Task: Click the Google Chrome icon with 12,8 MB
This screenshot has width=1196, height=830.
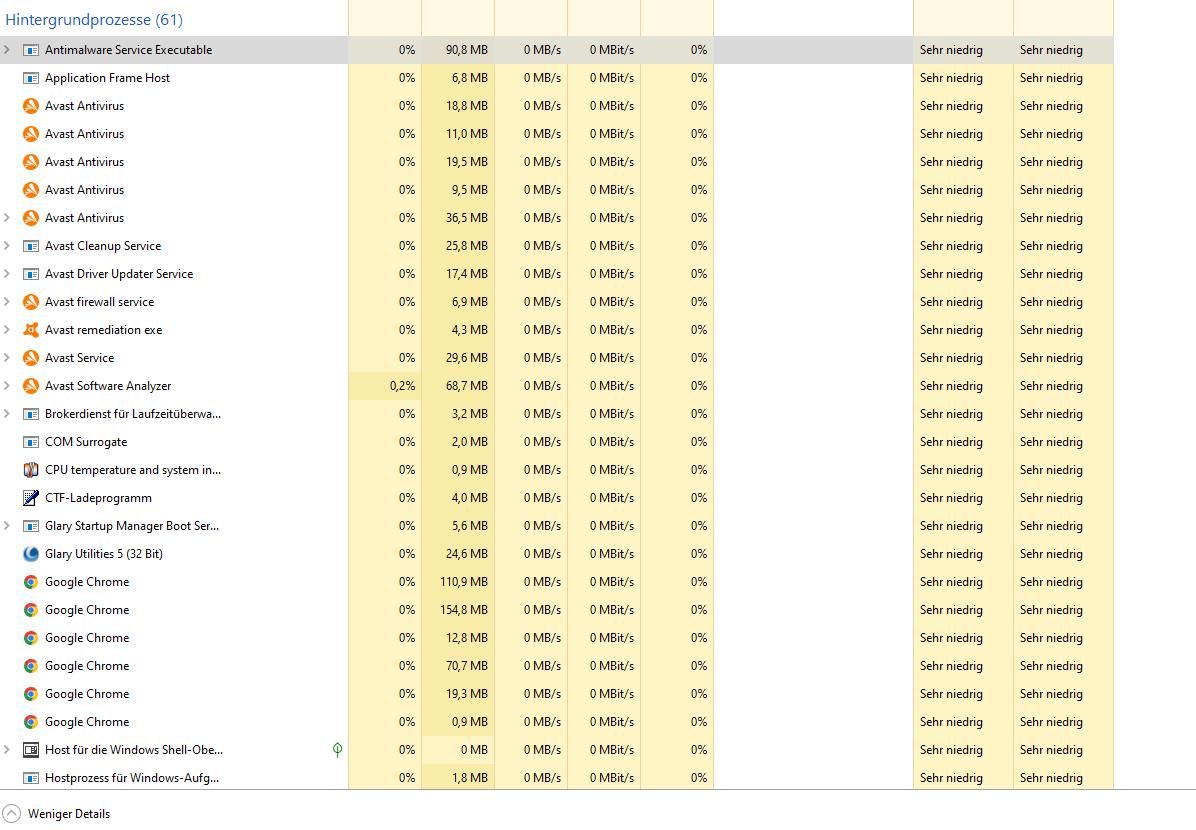Action: 31,638
